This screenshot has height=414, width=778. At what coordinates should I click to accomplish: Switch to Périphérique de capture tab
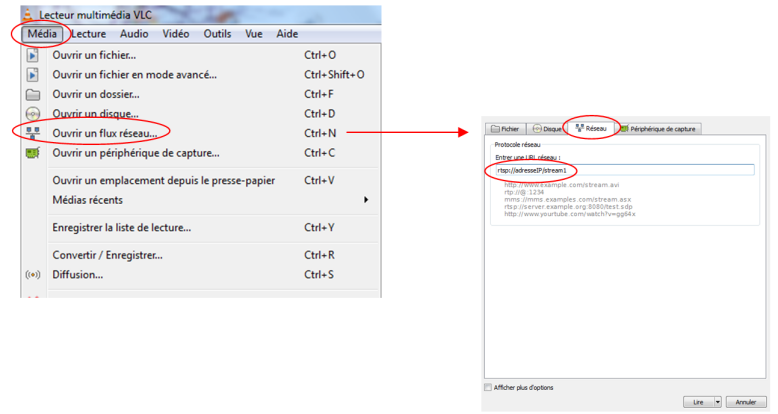point(658,129)
